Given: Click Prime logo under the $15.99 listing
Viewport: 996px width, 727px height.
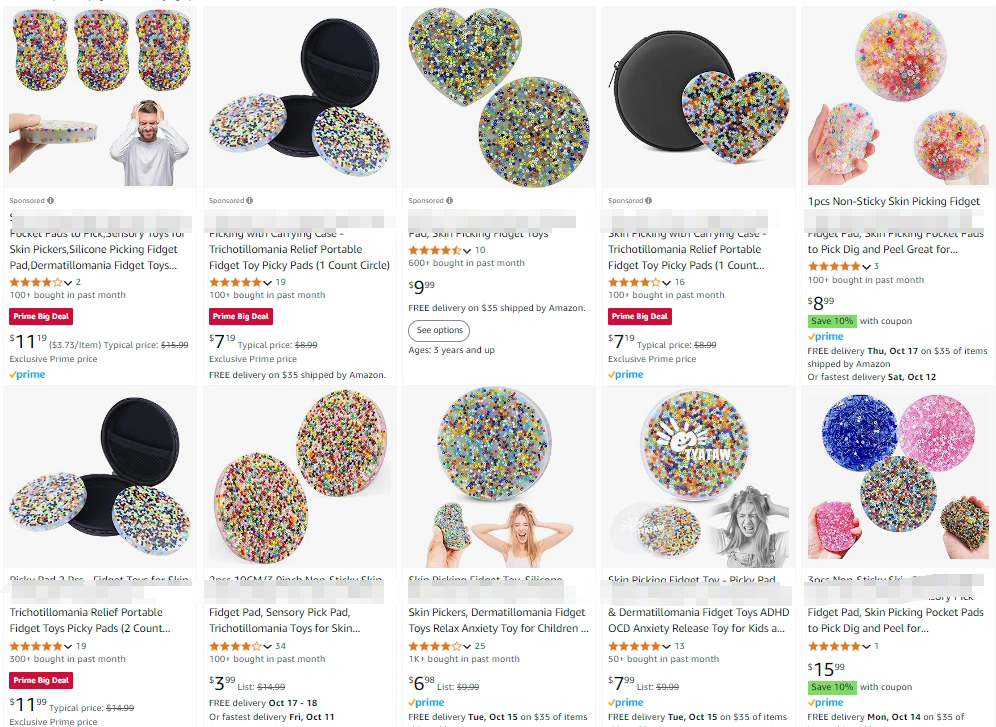Looking at the screenshot, I should tap(826, 703).
